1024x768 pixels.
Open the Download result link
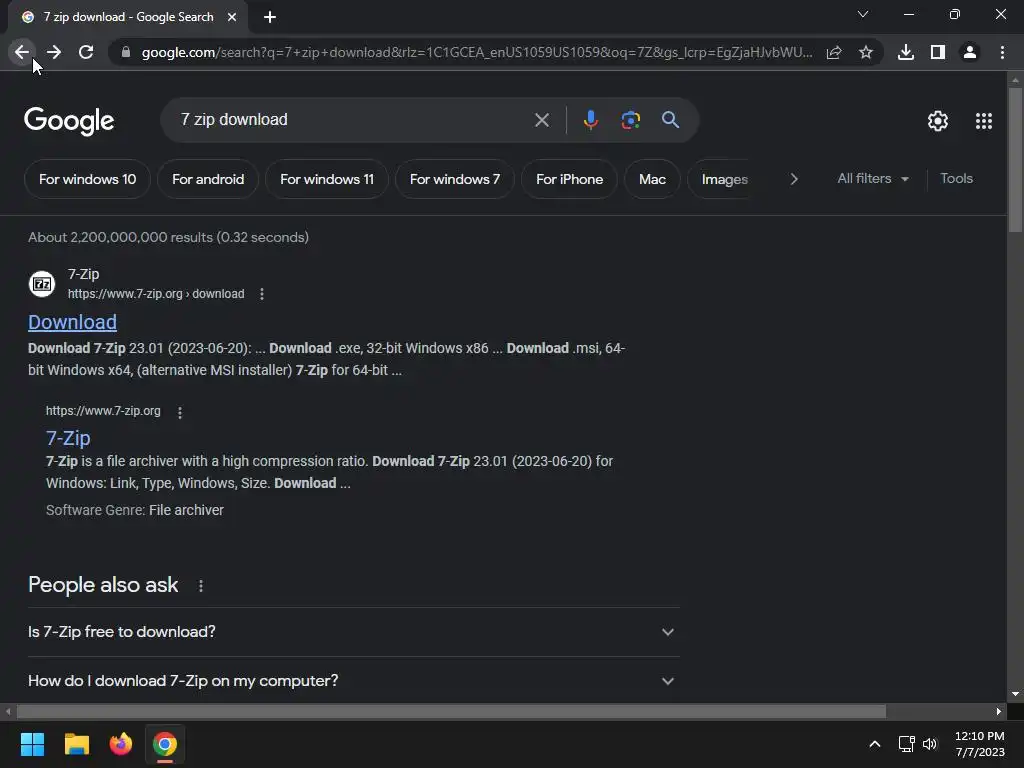(72, 322)
